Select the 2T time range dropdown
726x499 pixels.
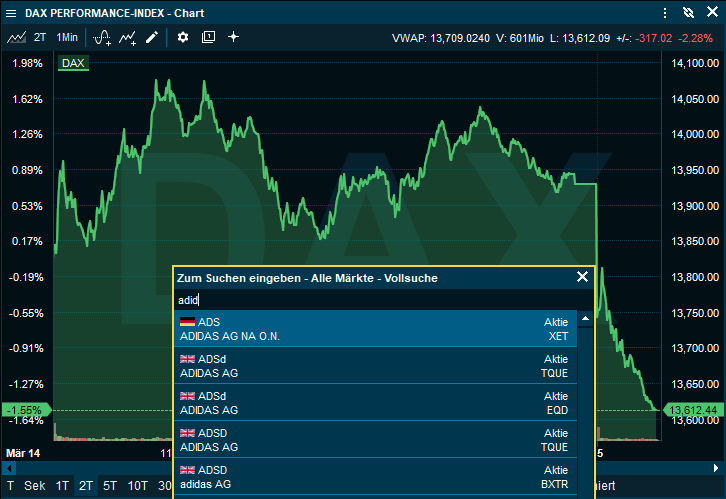pyautogui.click(x=40, y=37)
